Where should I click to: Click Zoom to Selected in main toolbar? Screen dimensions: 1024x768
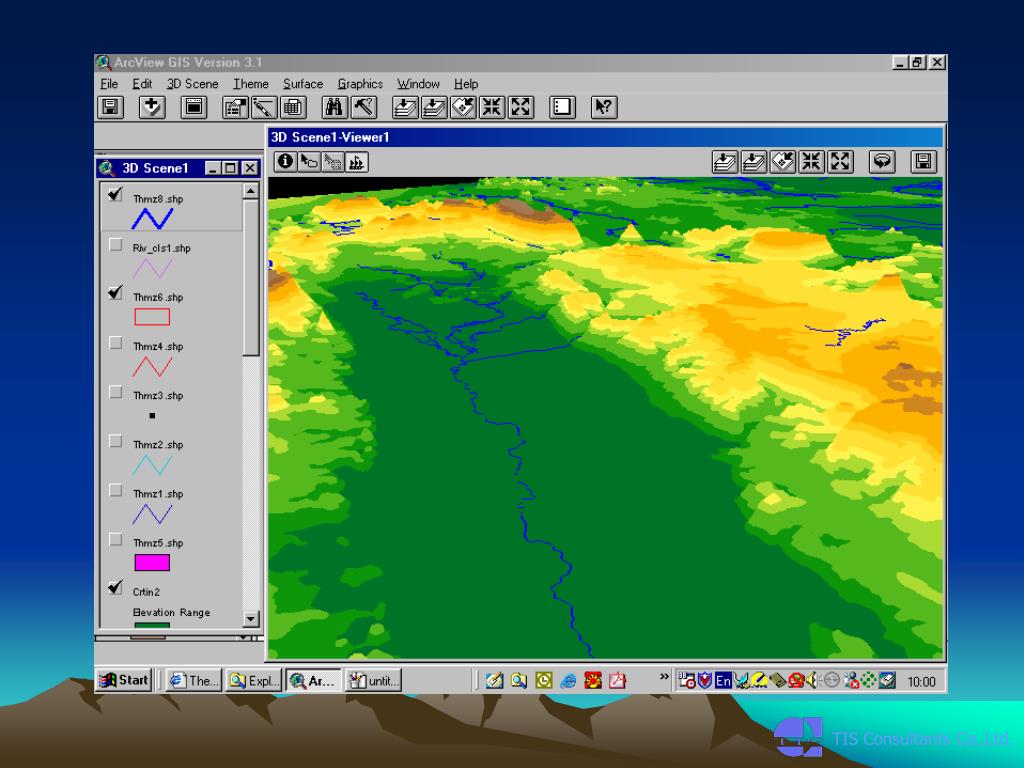pos(463,107)
